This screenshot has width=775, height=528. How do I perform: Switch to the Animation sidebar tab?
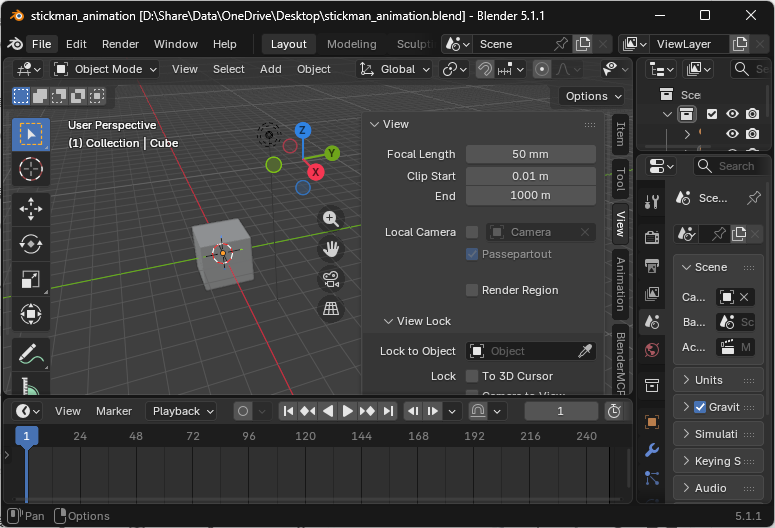tap(621, 284)
